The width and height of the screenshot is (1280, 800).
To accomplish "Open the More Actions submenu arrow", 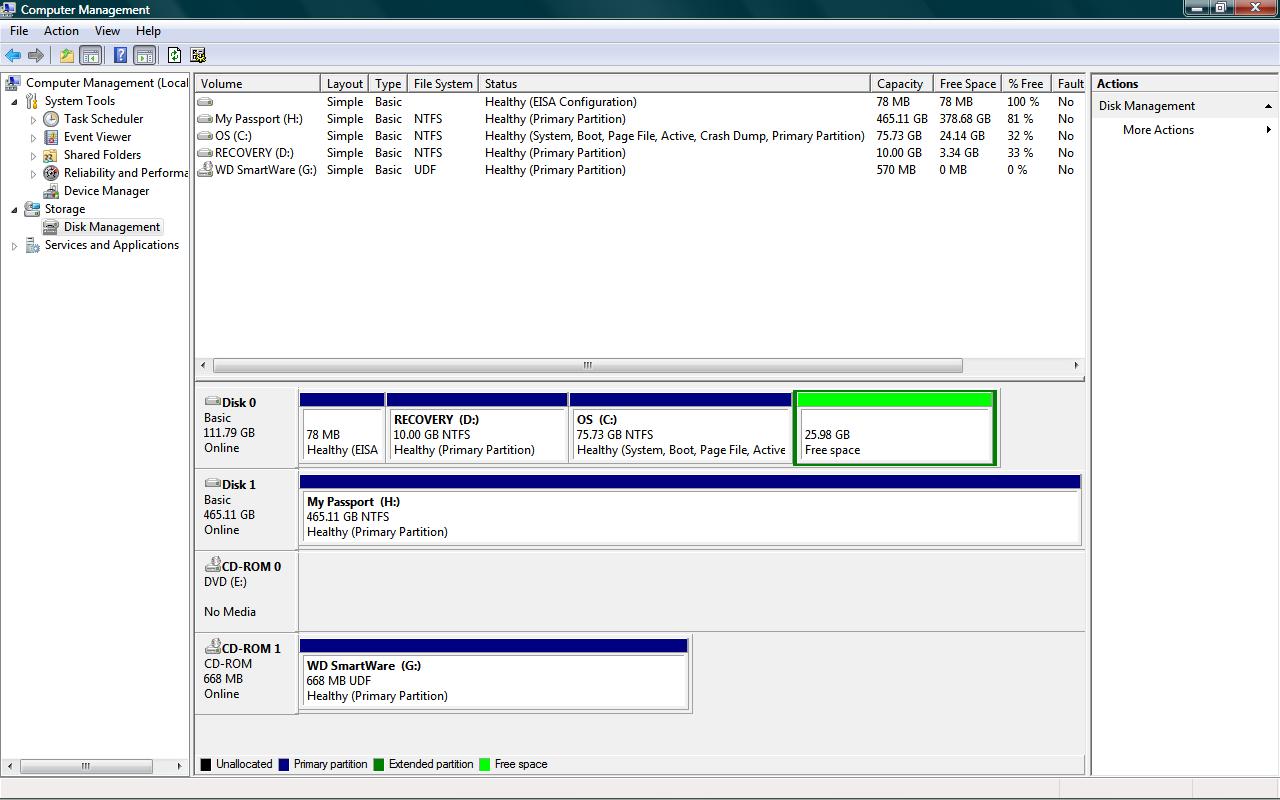I will 1269,130.
